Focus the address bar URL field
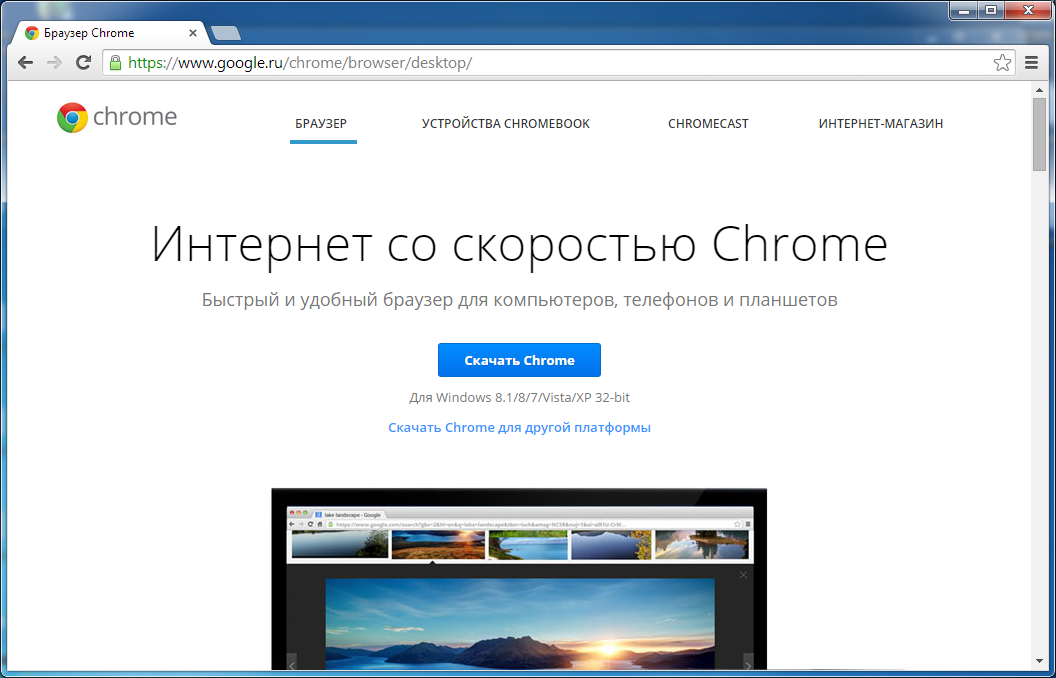 pos(558,63)
